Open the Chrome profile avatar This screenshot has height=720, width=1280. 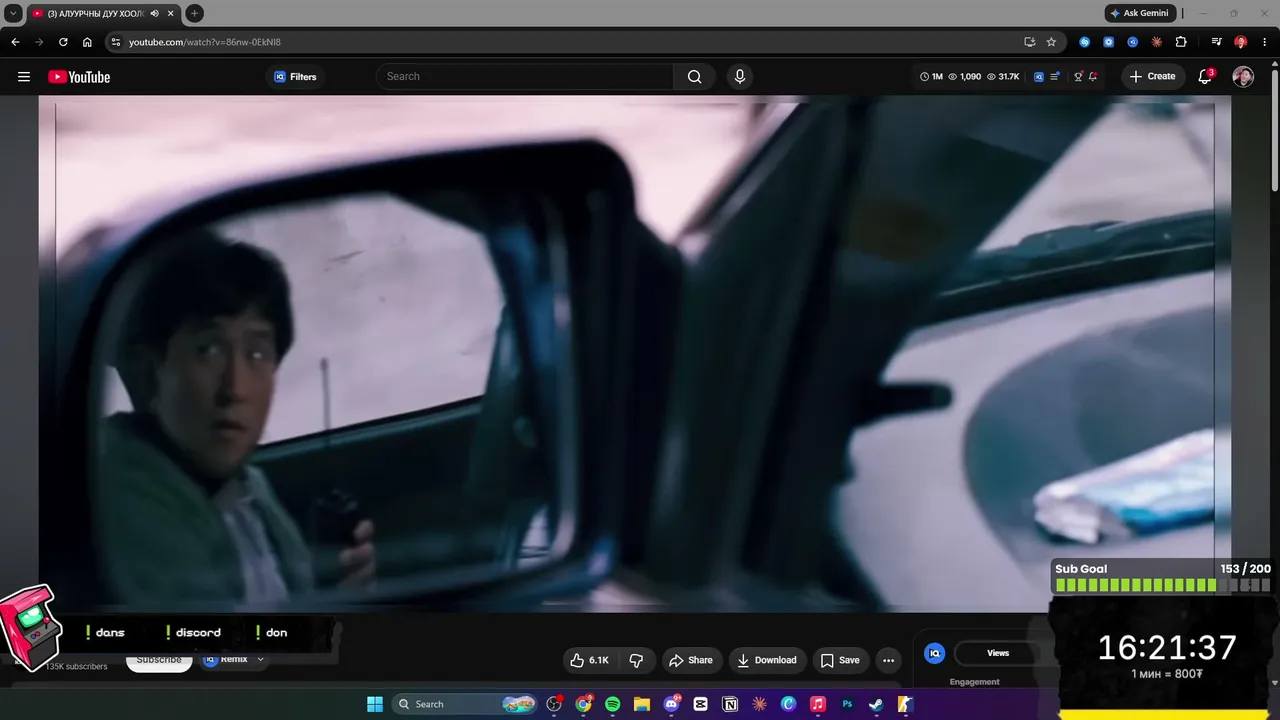[1240, 42]
